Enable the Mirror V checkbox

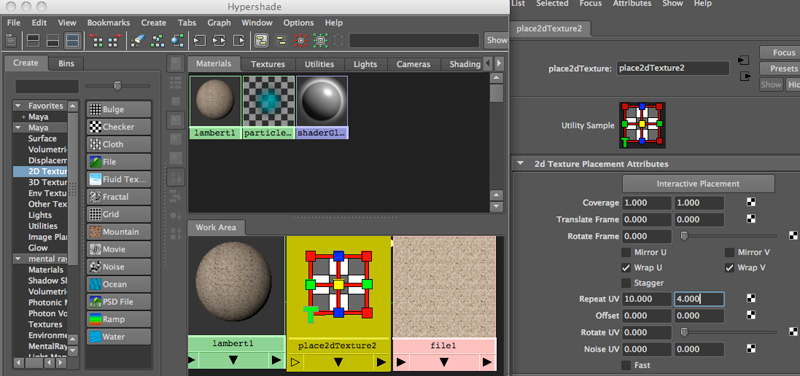(x=730, y=252)
